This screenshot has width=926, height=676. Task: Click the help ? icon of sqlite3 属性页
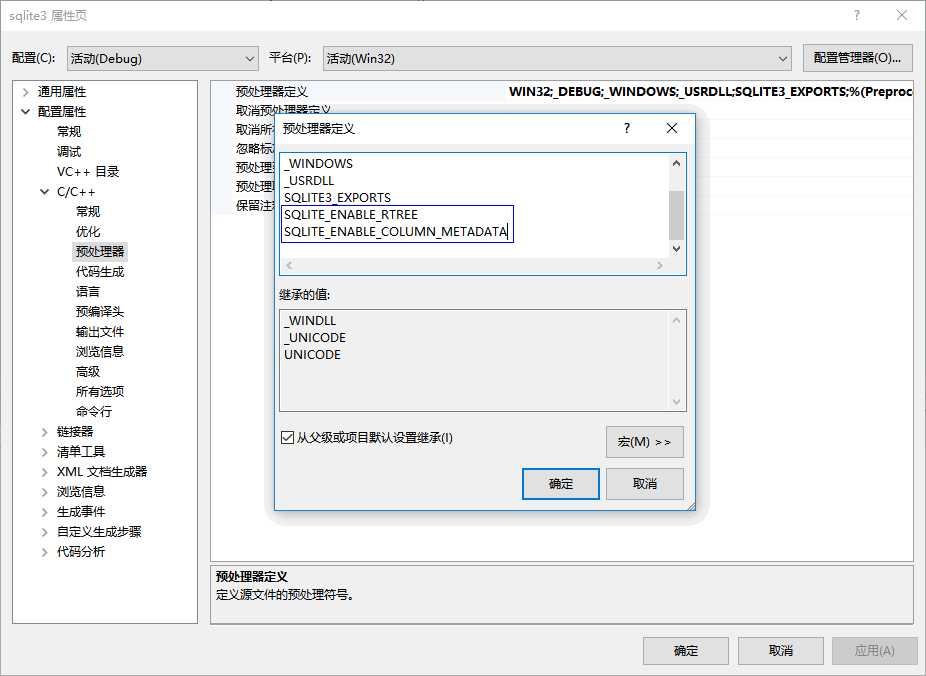pos(857,15)
